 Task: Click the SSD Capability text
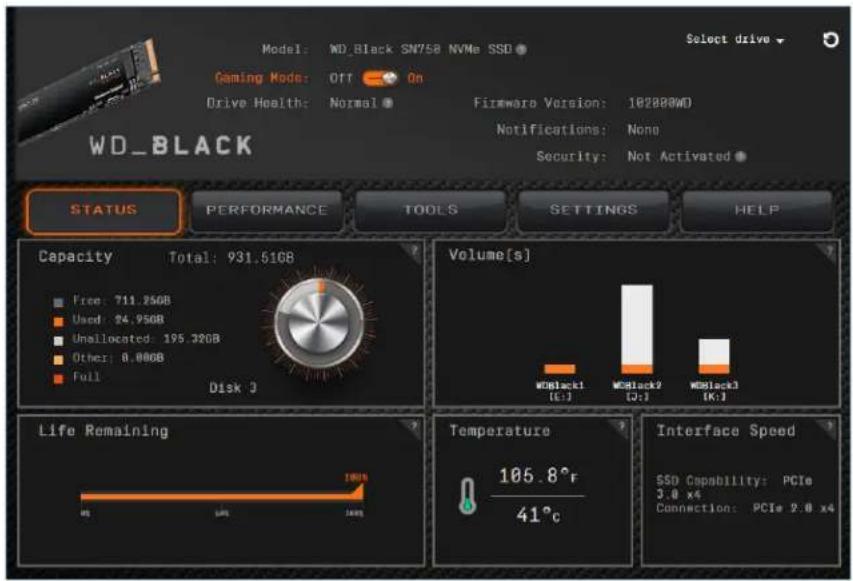click(x=734, y=487)
